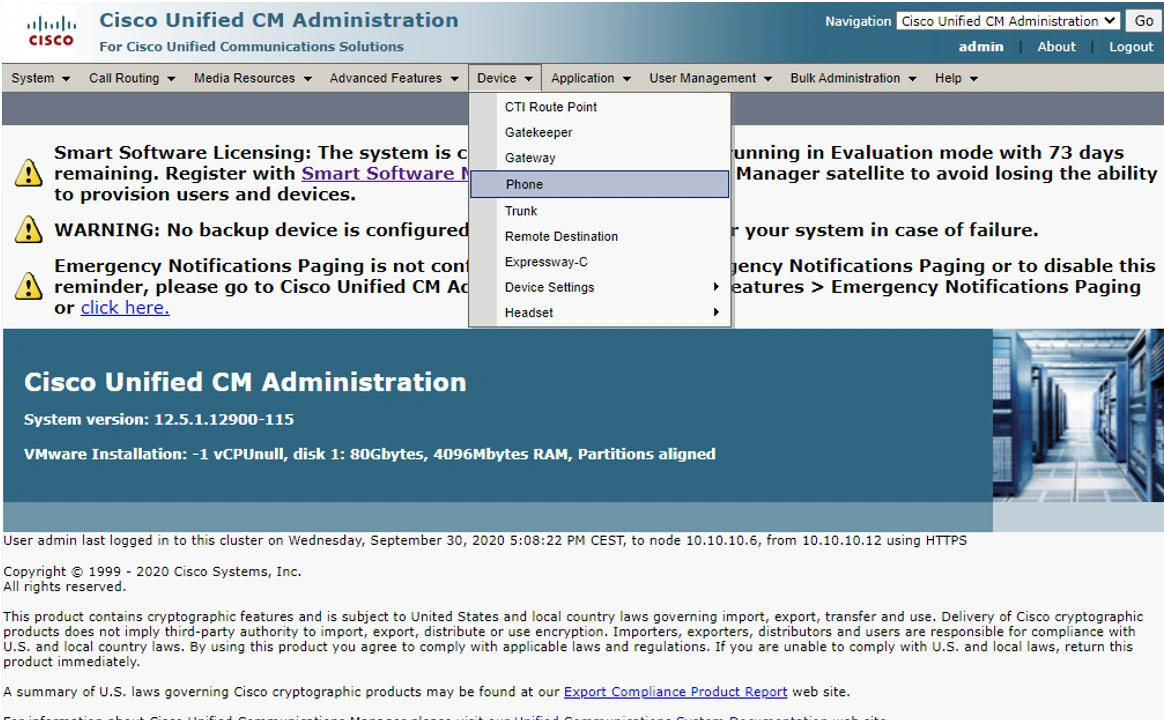Screen dimensions: 1164x720
Task: Click the 'User admin last logged in' line
Action: coord(485,540)
